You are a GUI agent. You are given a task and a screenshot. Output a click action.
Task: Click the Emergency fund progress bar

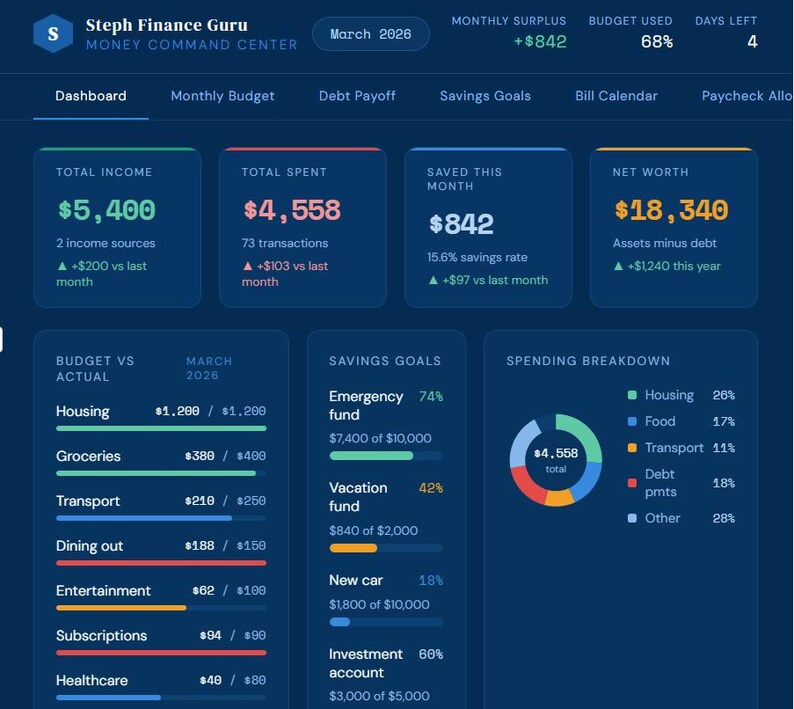[x=386, y=456]
